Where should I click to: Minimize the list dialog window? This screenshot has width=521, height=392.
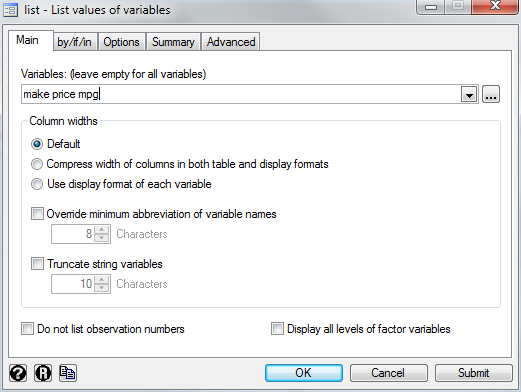pos(431,7)
